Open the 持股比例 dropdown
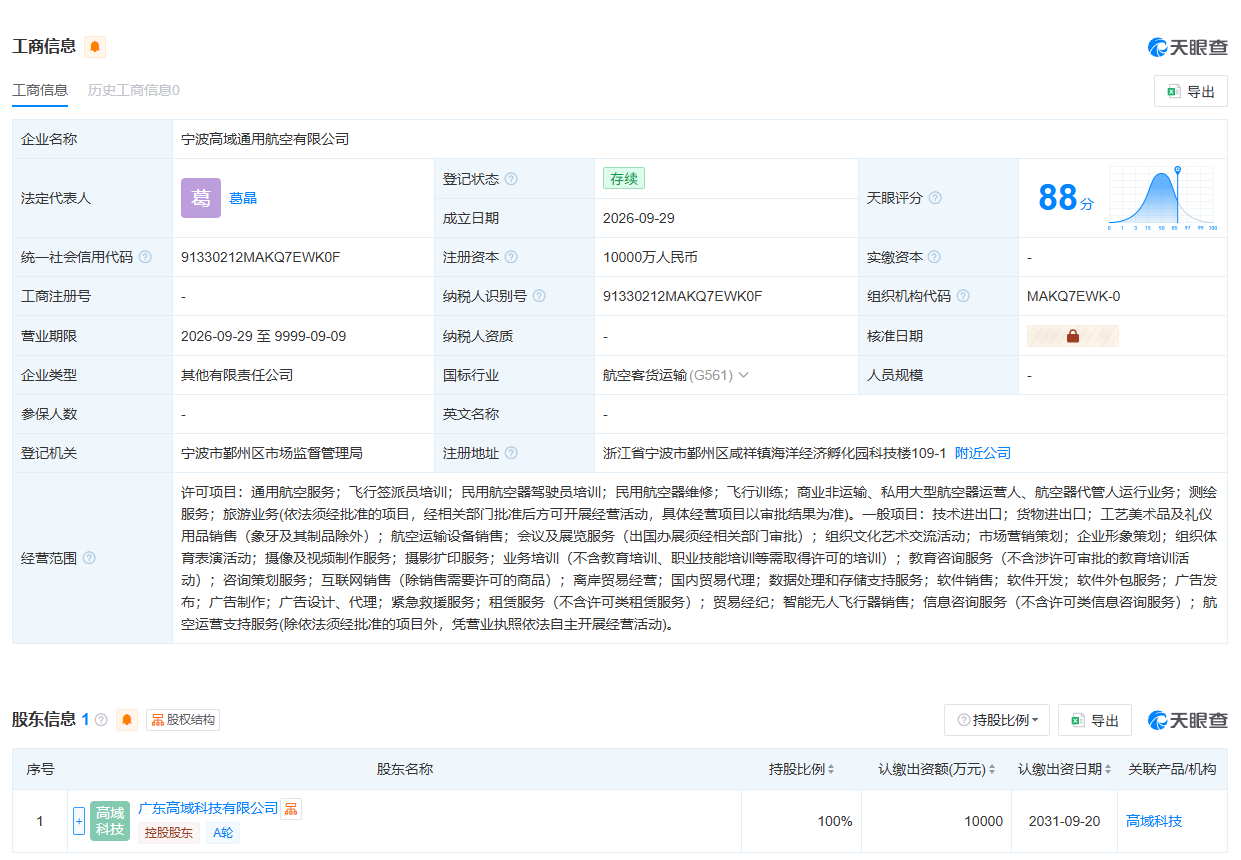This screenshot has height=860, width=1241. 997,720
